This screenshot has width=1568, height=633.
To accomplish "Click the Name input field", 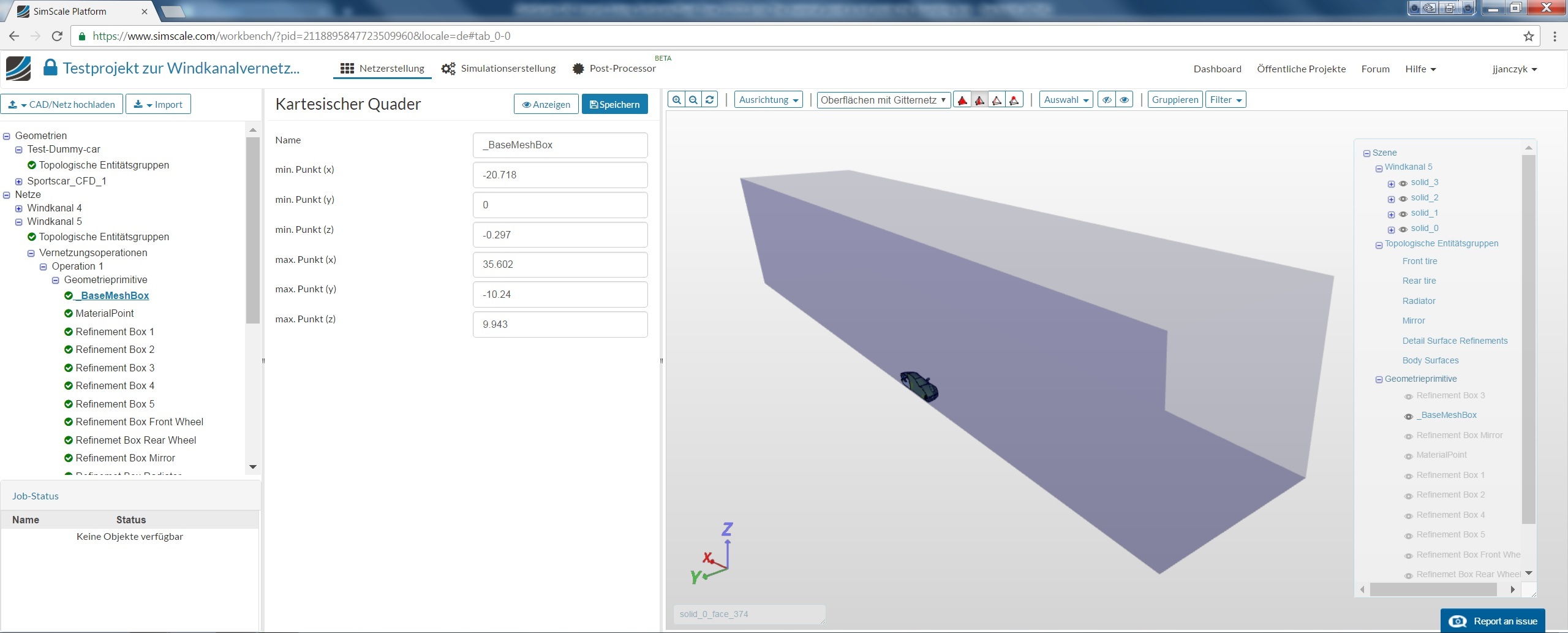I will point(560,145).
